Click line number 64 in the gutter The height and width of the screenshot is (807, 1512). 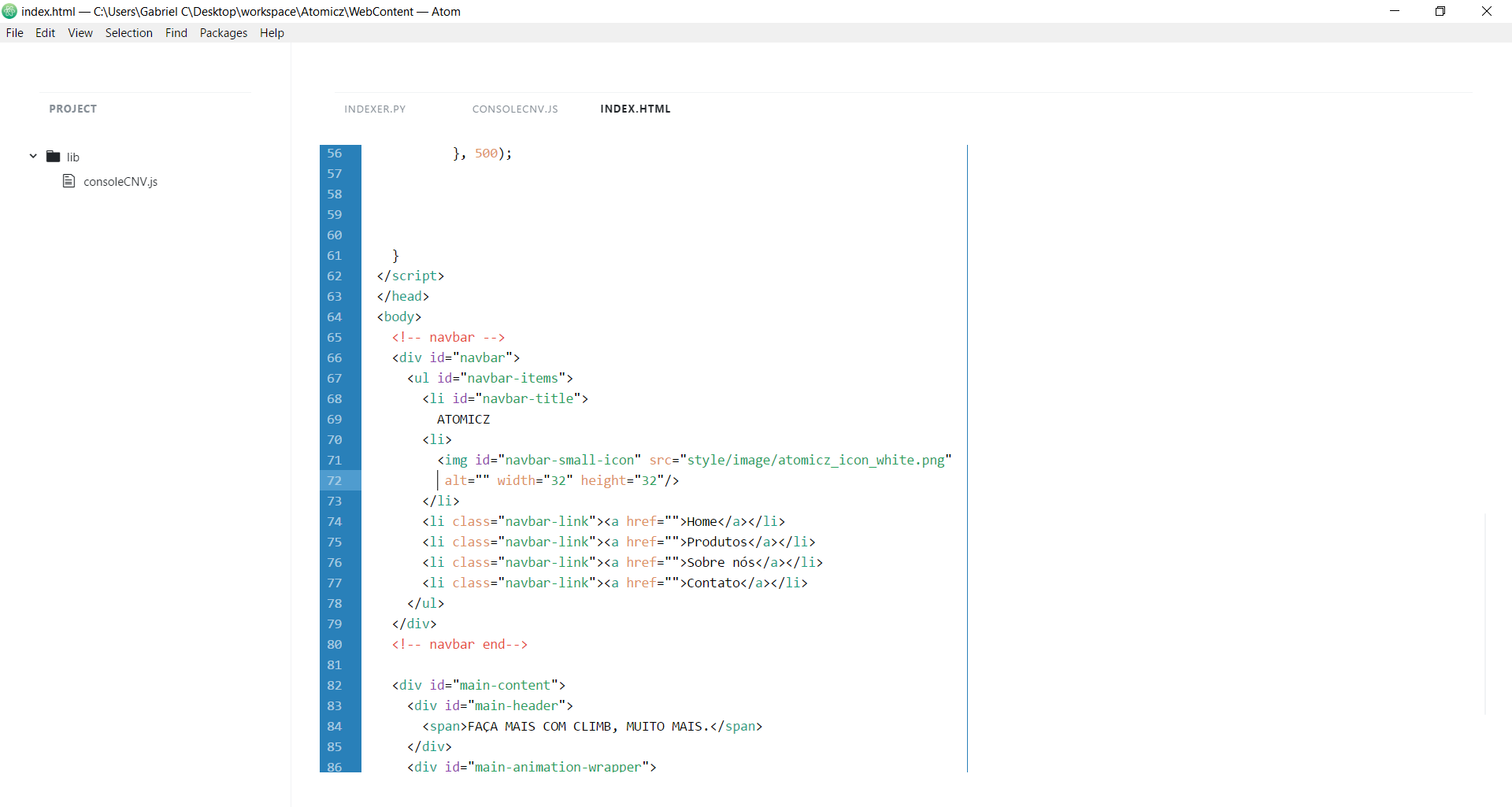click(335, 317)
